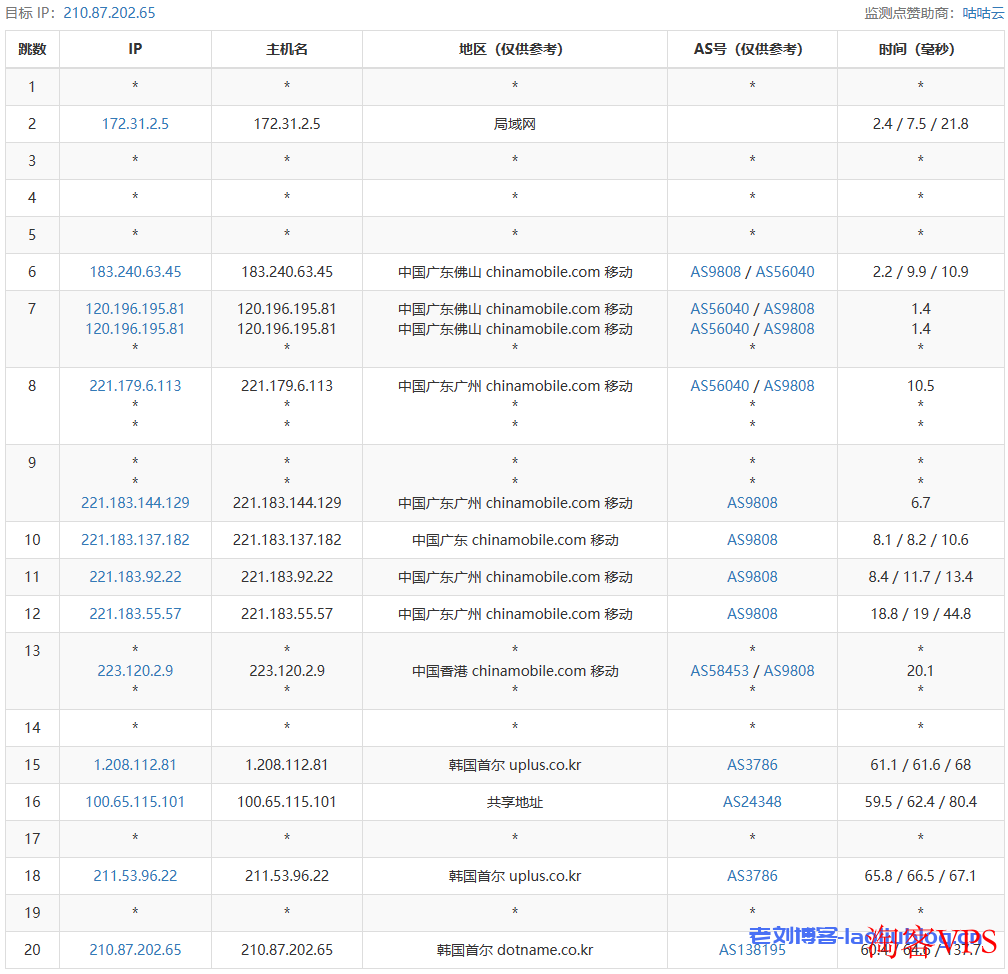Open AS9808 link in hop 9 row
The width and height of the screenshot is (1008, 974).
coord(752,503)
